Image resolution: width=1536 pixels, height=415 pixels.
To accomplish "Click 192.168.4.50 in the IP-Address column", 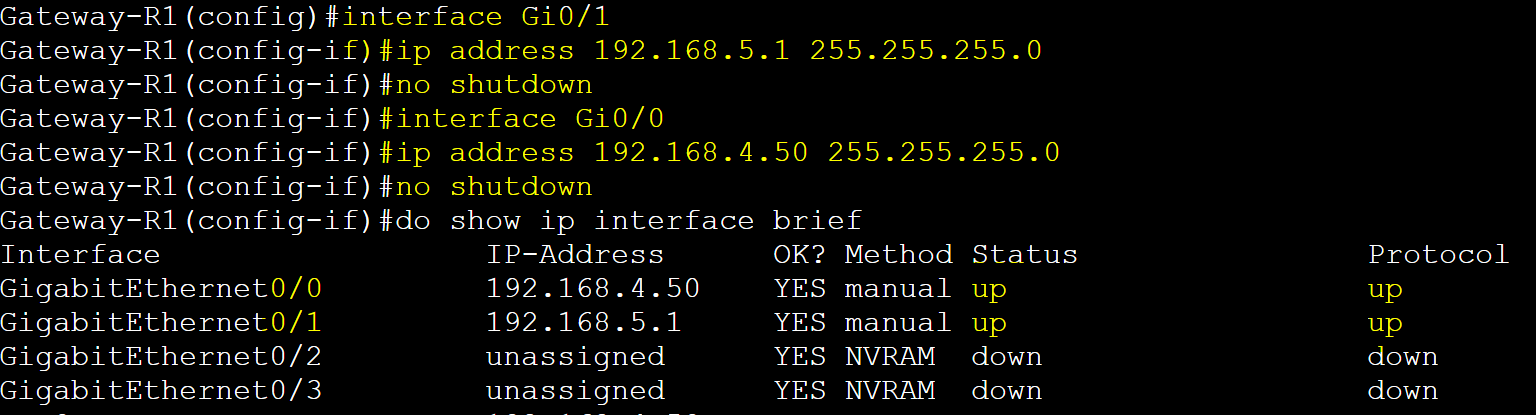I will [593, 289].
